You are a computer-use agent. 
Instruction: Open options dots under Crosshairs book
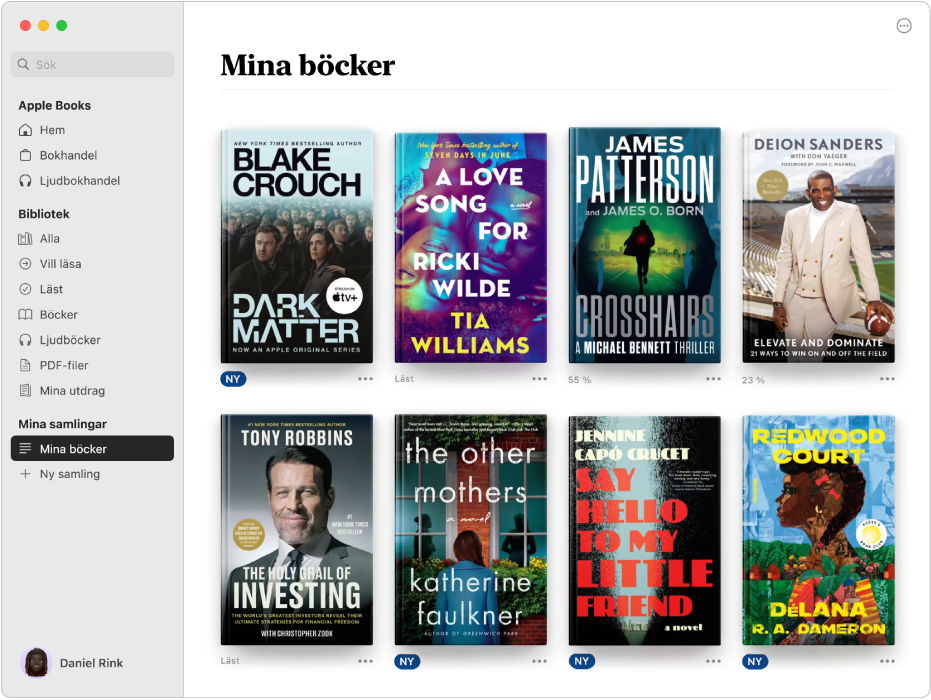713,379
